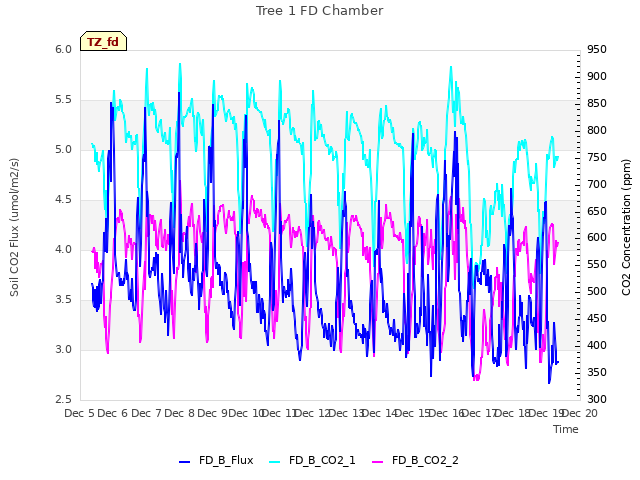Click the Dec 6 x-axis tick label

[x=113, y=413]
